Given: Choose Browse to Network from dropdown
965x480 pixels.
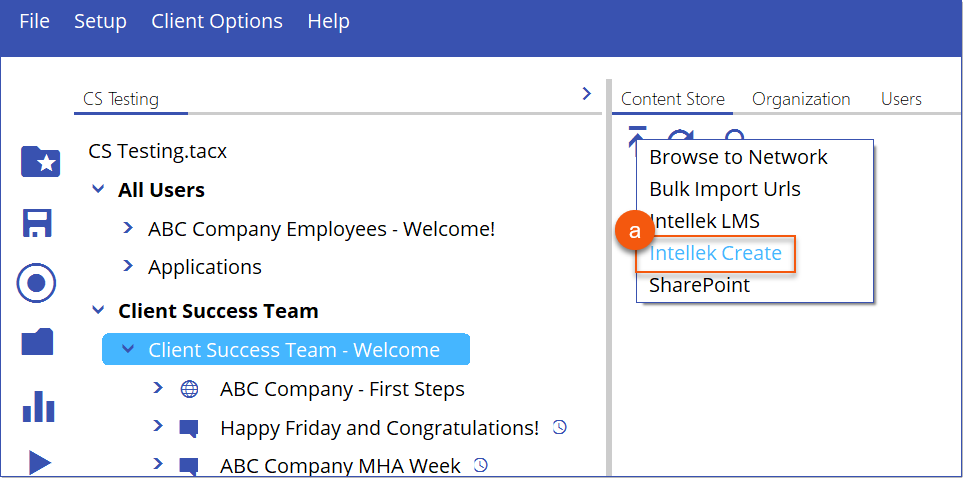Looking at the screenshot, I should (739, 157).
